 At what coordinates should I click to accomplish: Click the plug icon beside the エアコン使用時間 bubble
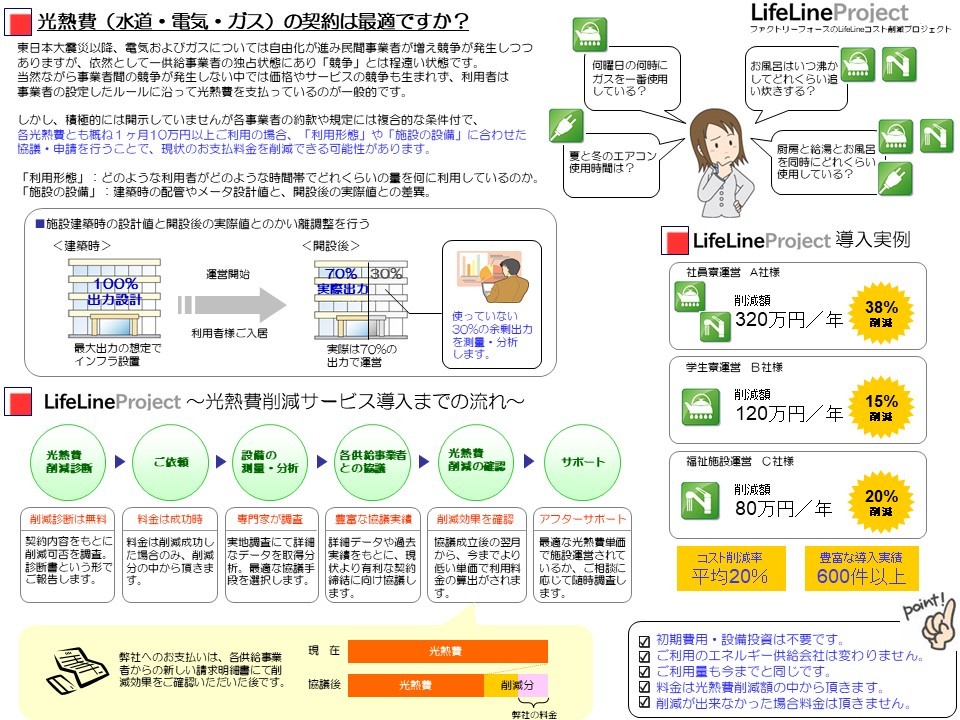pyautogui.click(x=566, y=126)
